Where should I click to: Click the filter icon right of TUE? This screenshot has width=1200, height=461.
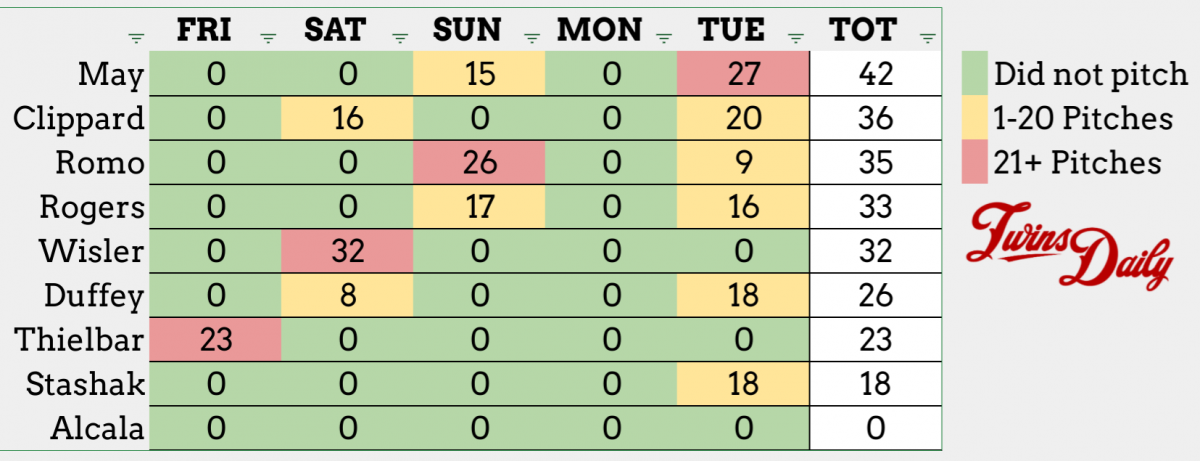796,38
